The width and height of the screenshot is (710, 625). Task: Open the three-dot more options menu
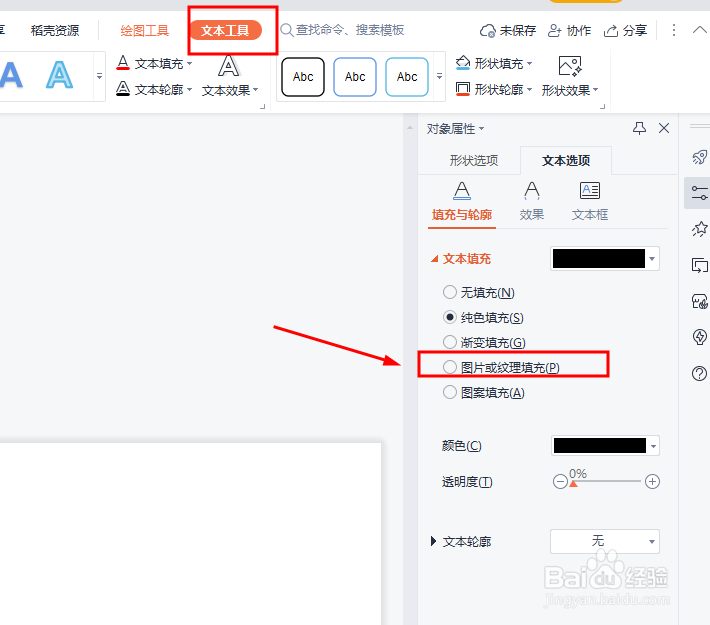click(x=674, y=30)
